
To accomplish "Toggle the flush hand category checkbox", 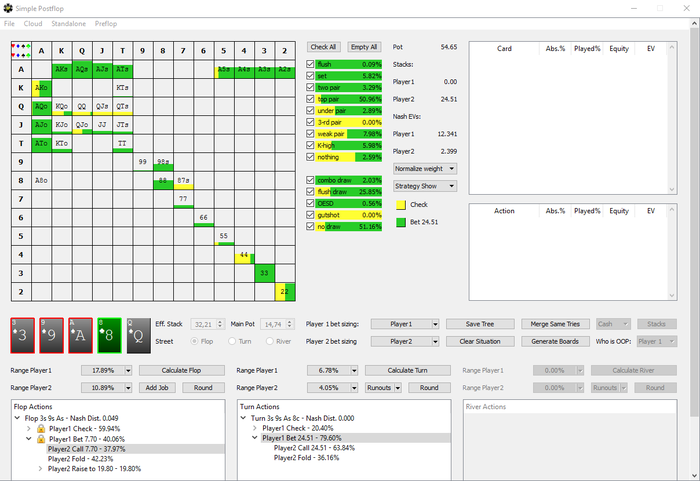I will [310, 64].
